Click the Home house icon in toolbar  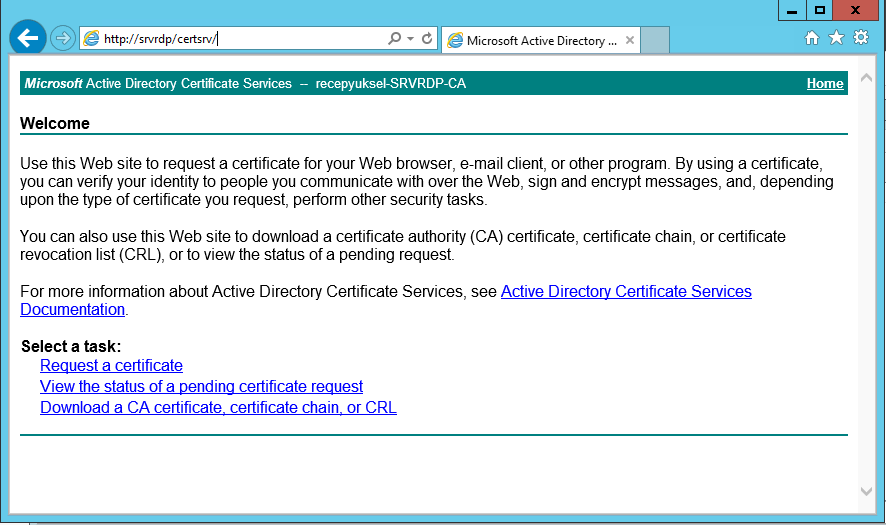coord(812,38)
